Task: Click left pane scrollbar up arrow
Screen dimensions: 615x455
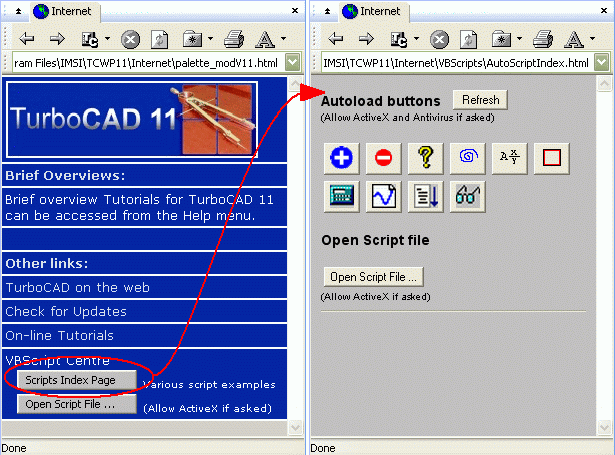Action: (x=295, y=84)
